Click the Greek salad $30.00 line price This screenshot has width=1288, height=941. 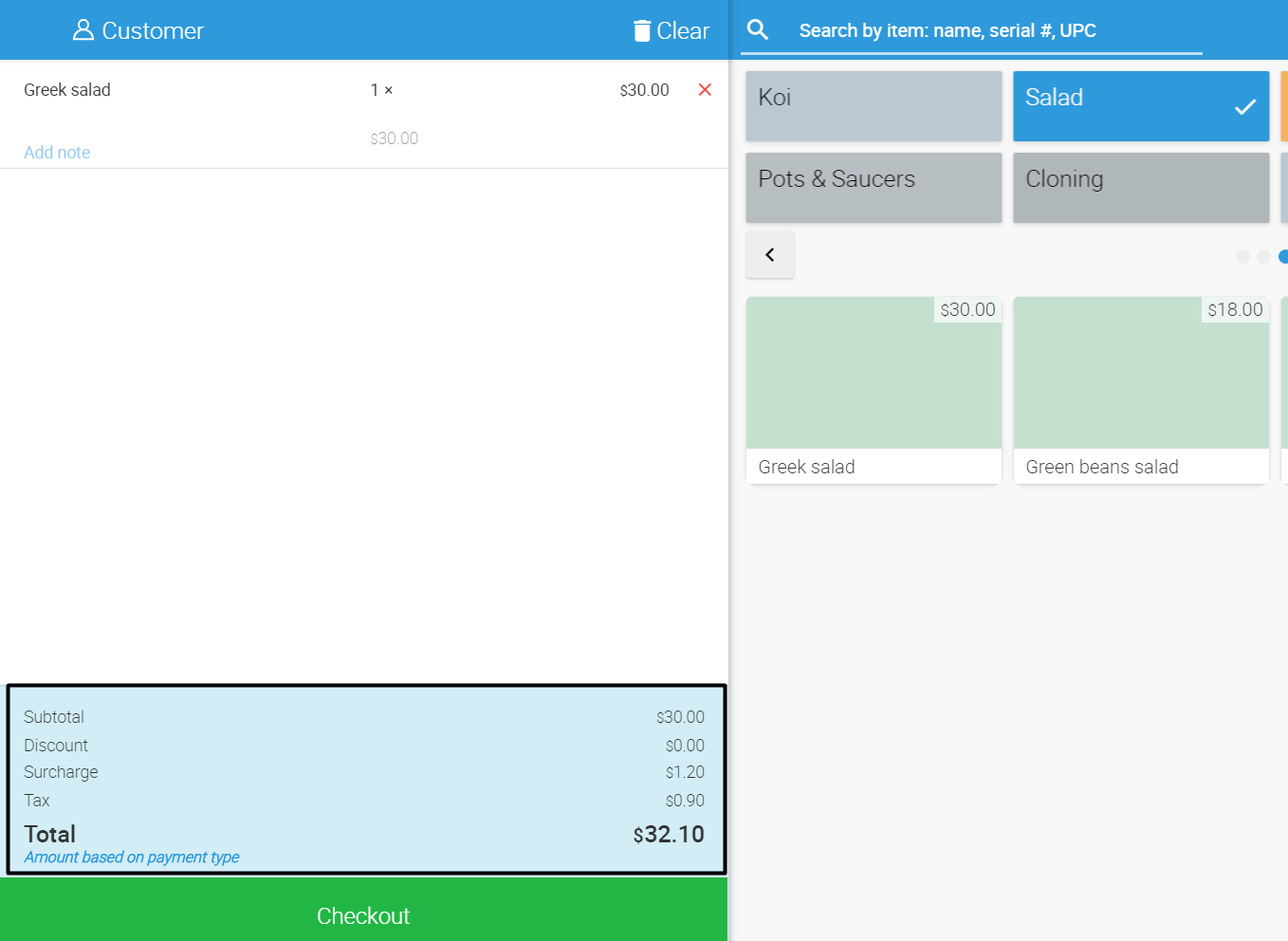click(x=644, y=90)
